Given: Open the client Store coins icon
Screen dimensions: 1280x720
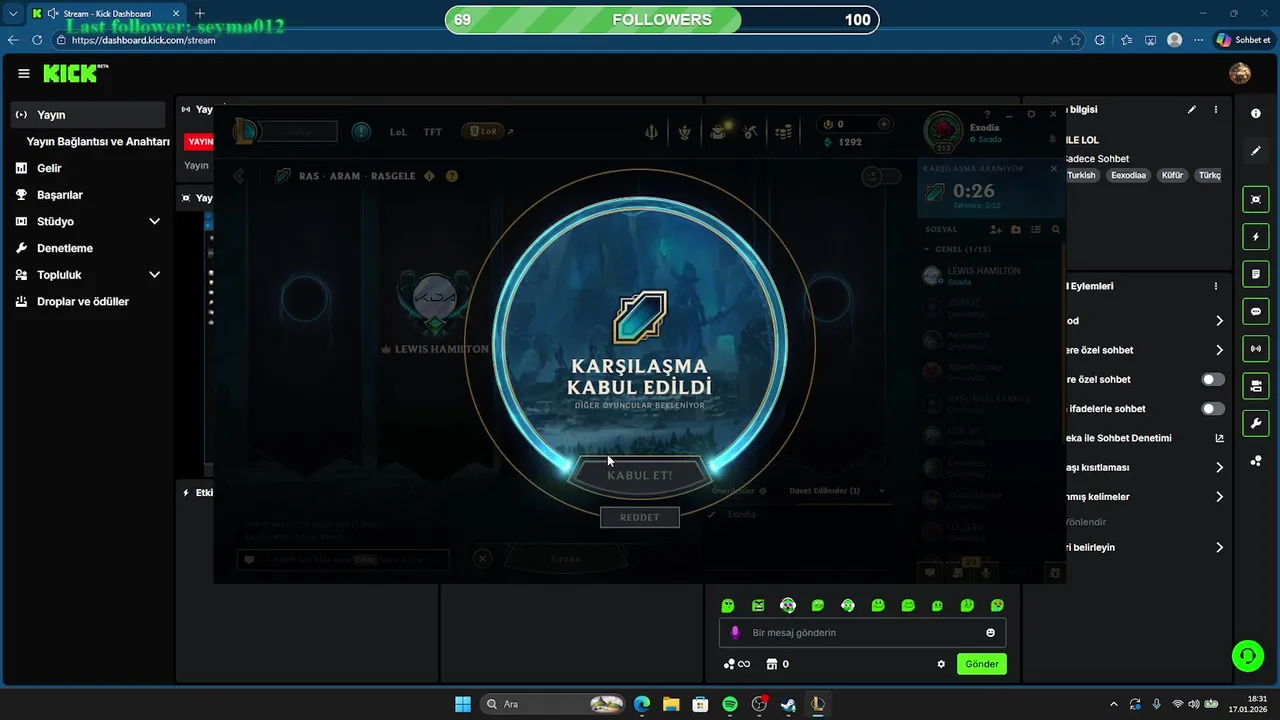Looking at the screenshot, I should pos(784,132).
